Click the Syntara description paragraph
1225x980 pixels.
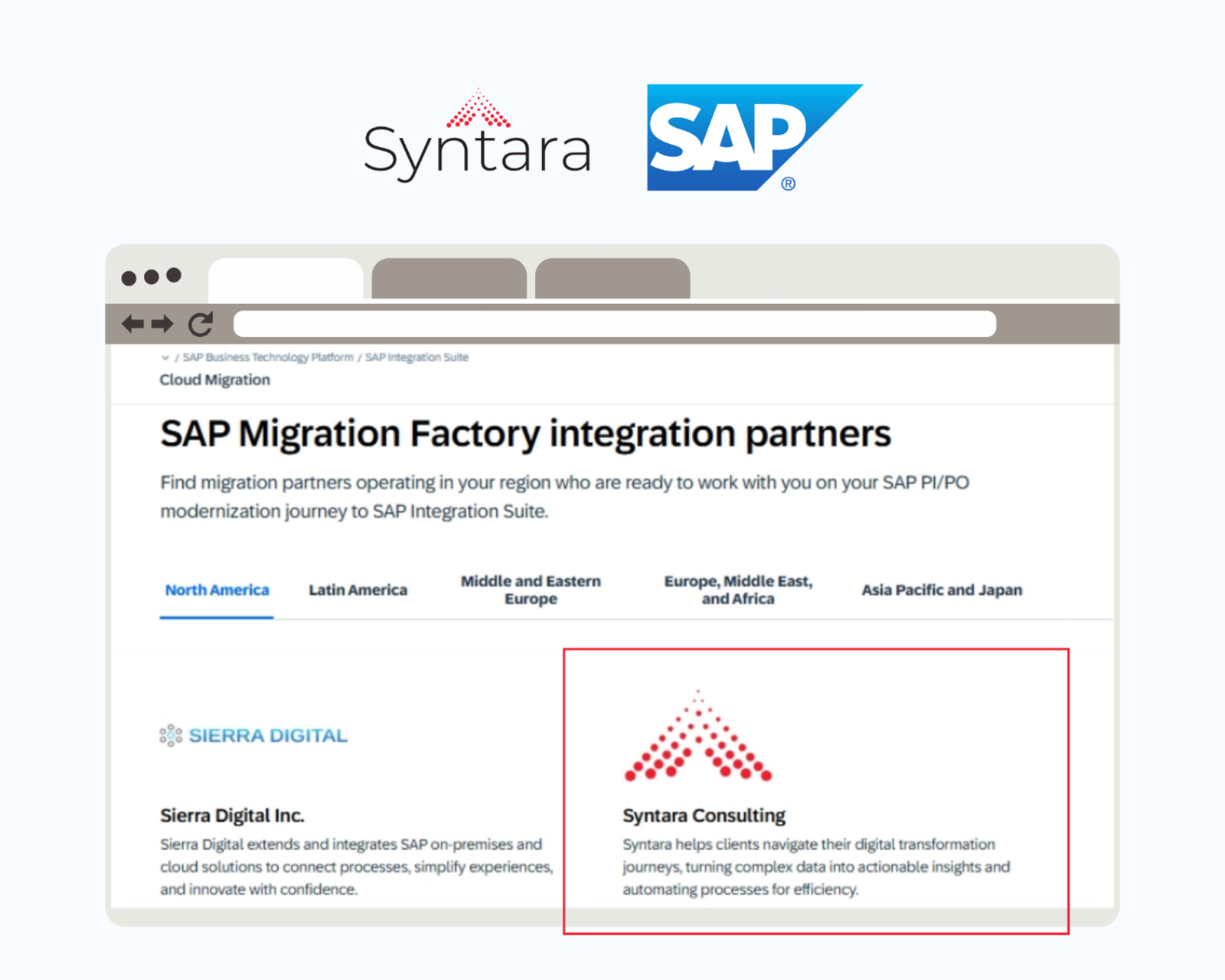pyautogui.click(x=816, y=867)
